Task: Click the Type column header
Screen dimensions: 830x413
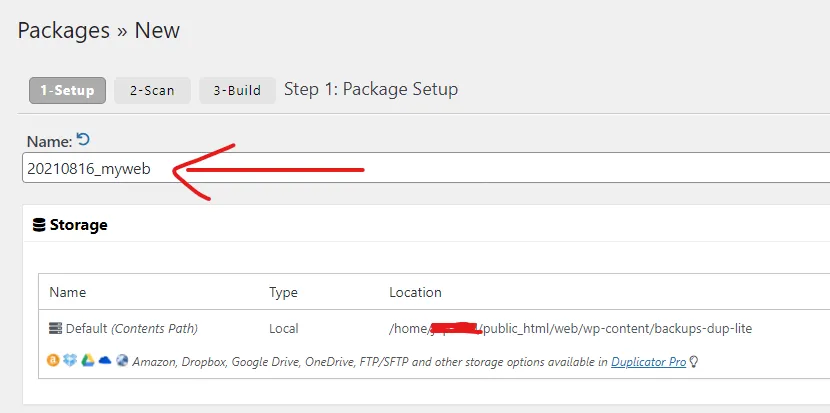Action: pyautogui.click(x=283, y=292)
